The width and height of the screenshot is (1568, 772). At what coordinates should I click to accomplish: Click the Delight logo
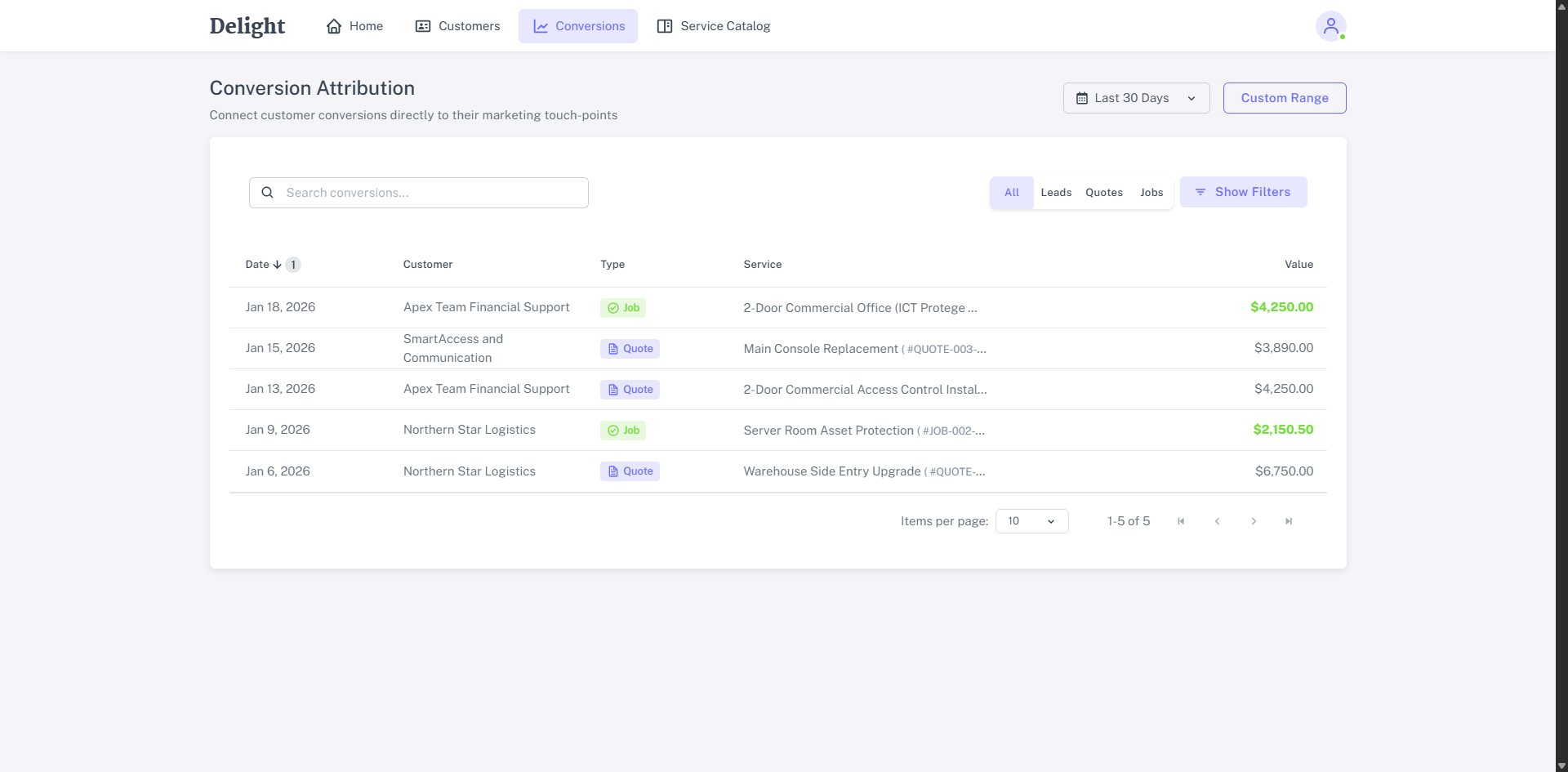pos(247,26)
